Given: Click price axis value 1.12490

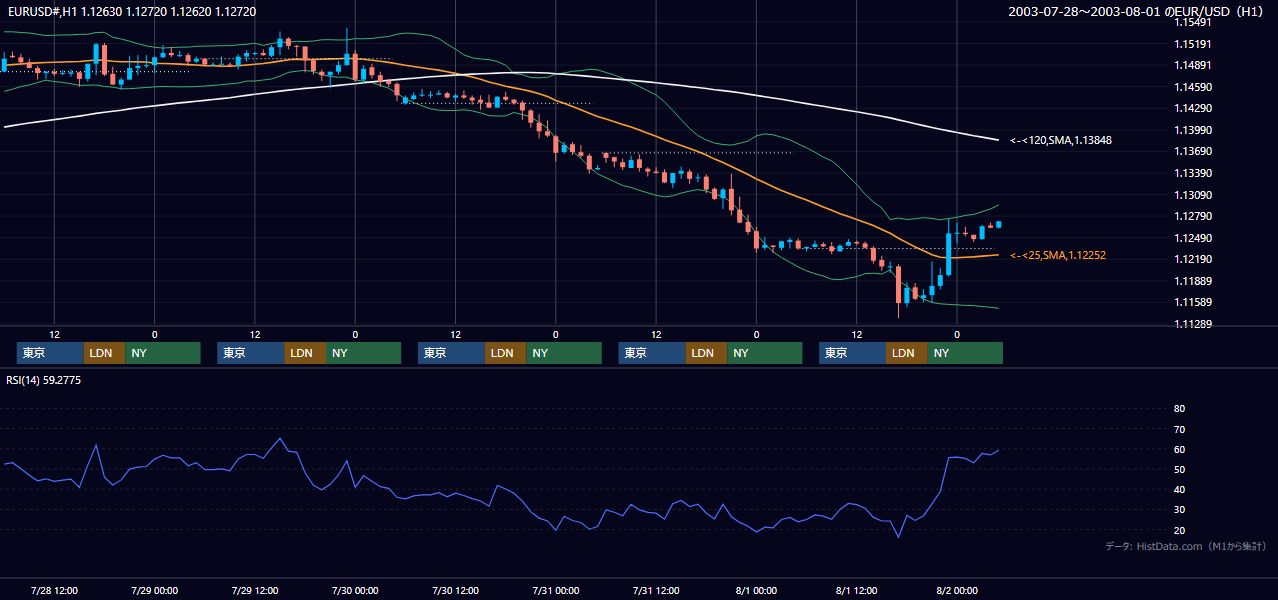Looking at the screenshot, I should pos(1194,238).
